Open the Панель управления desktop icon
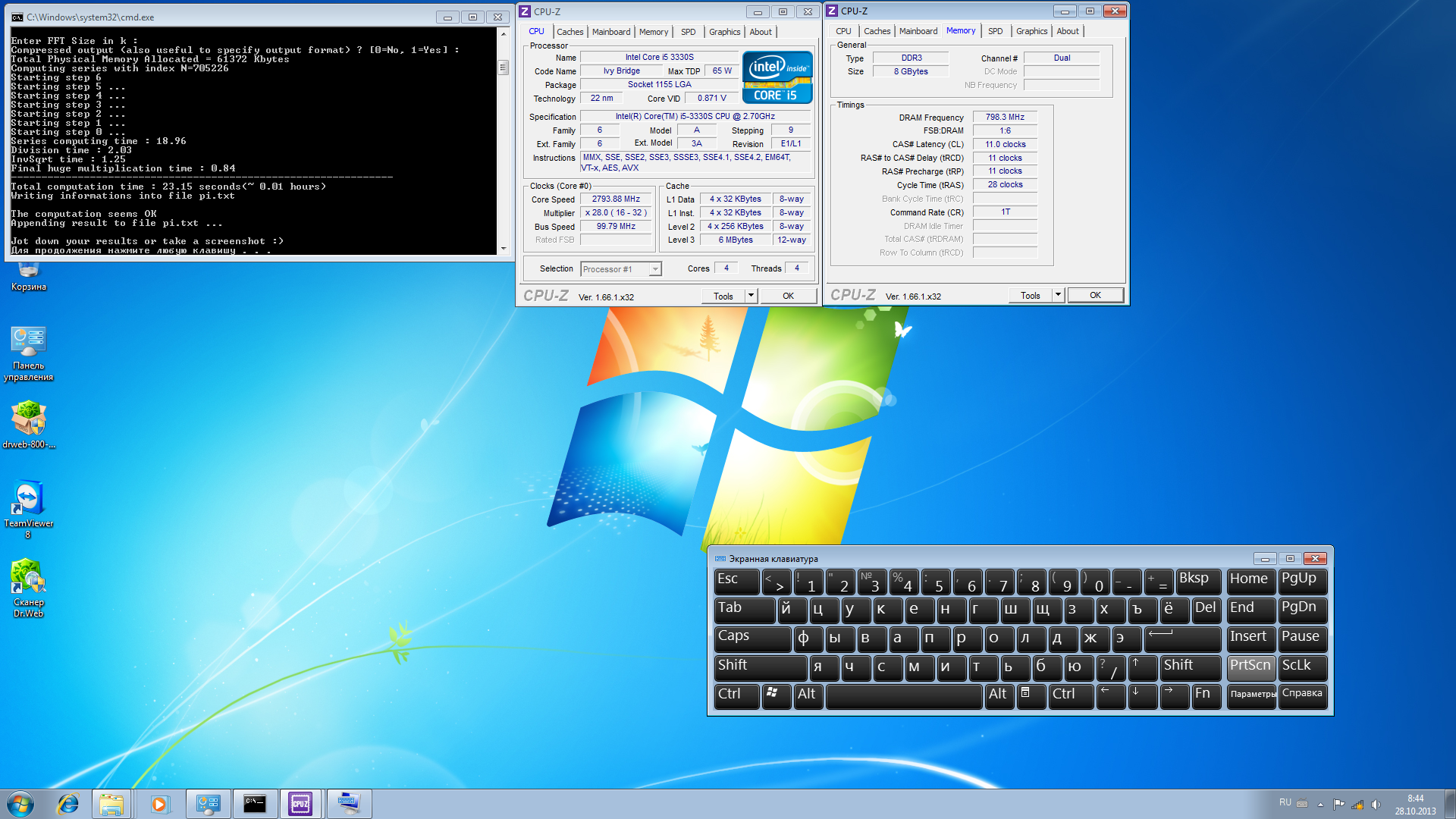This screenshot has height=819, width=1456. point(29,353)
